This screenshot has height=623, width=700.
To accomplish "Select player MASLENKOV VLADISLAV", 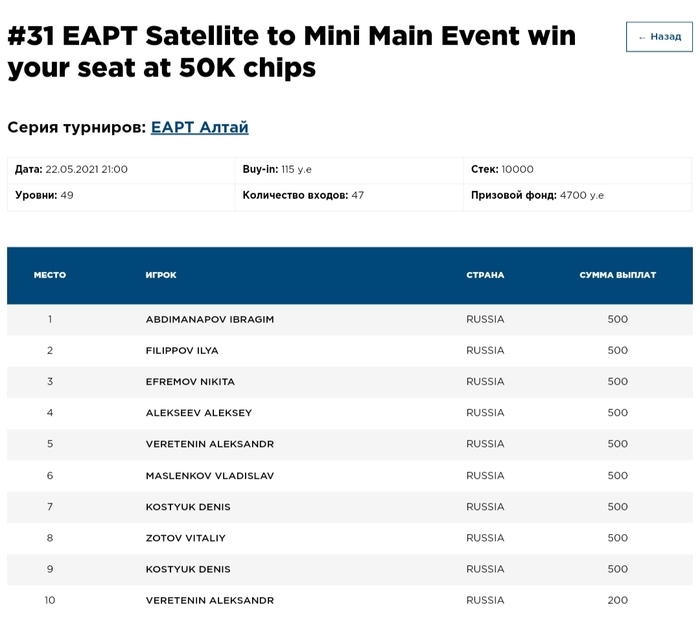I will 210,476.
